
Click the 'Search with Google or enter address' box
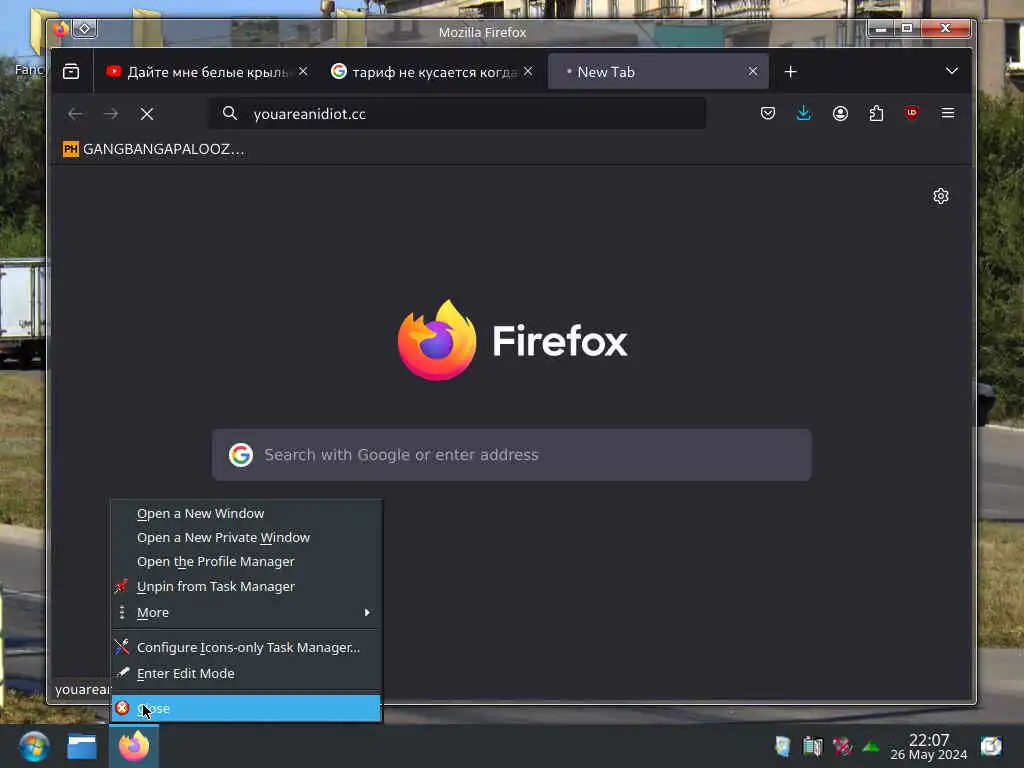[512, 455]
